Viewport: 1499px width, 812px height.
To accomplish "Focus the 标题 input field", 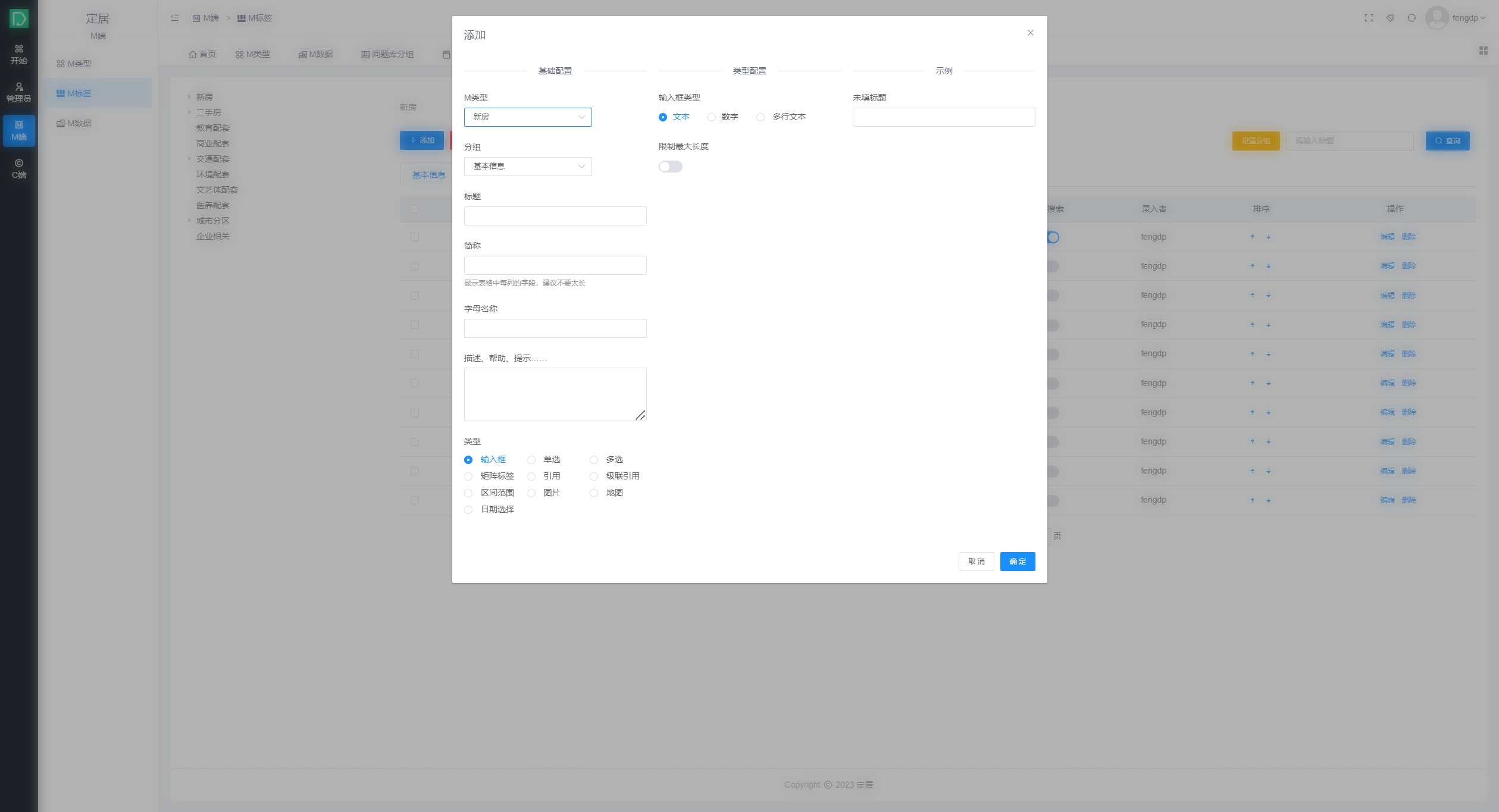I will (555, 216).
